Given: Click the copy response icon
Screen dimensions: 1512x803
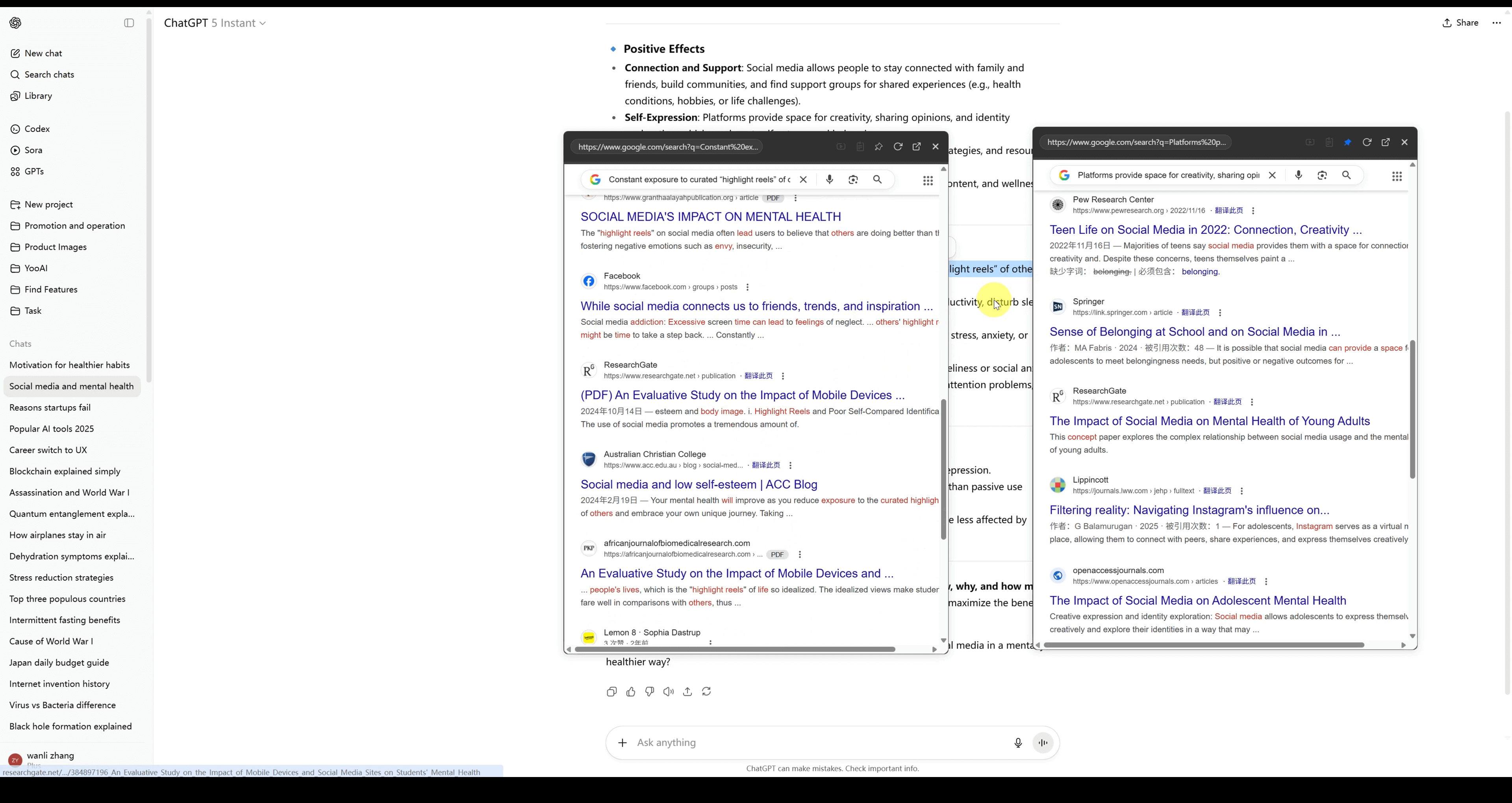Looking at the screenshot, I should [611, 692].
